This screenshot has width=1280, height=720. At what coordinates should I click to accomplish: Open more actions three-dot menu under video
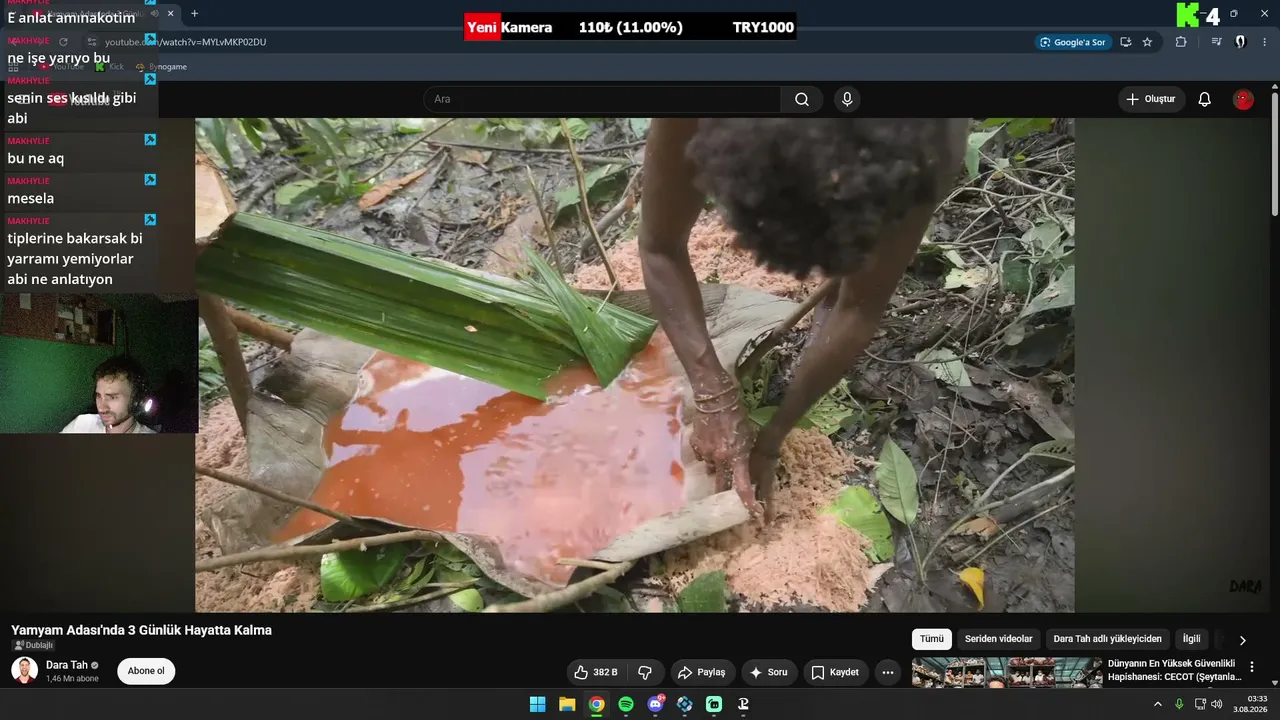tap(888, 672)
